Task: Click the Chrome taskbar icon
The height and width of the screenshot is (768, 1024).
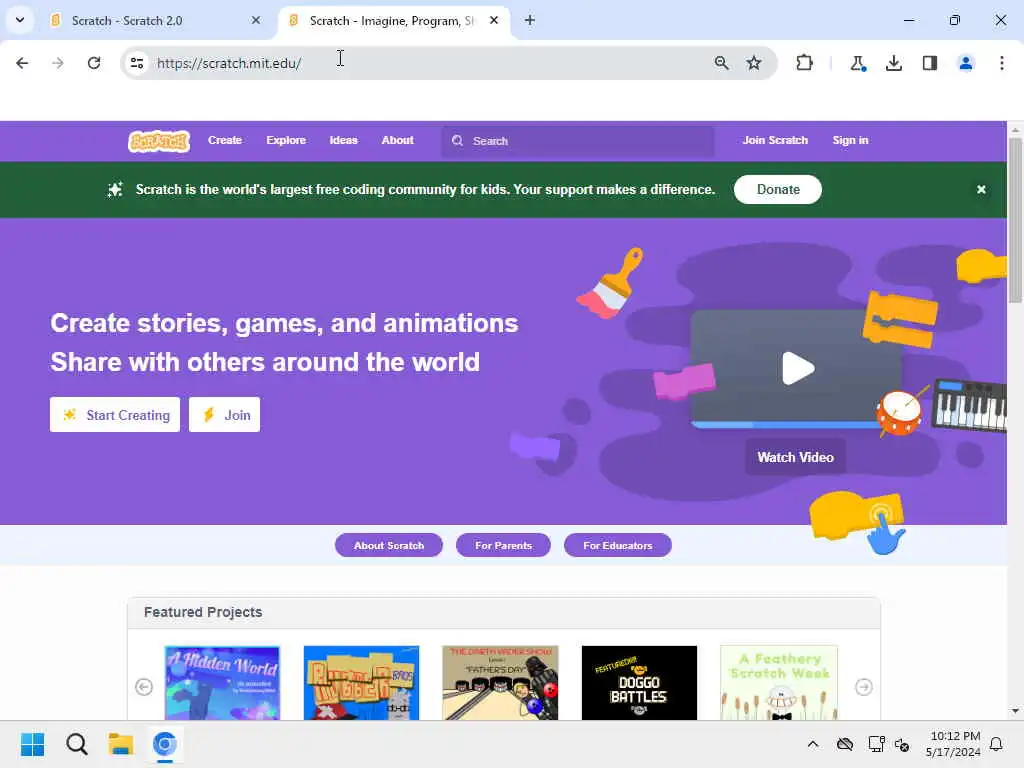Action: 165,744
